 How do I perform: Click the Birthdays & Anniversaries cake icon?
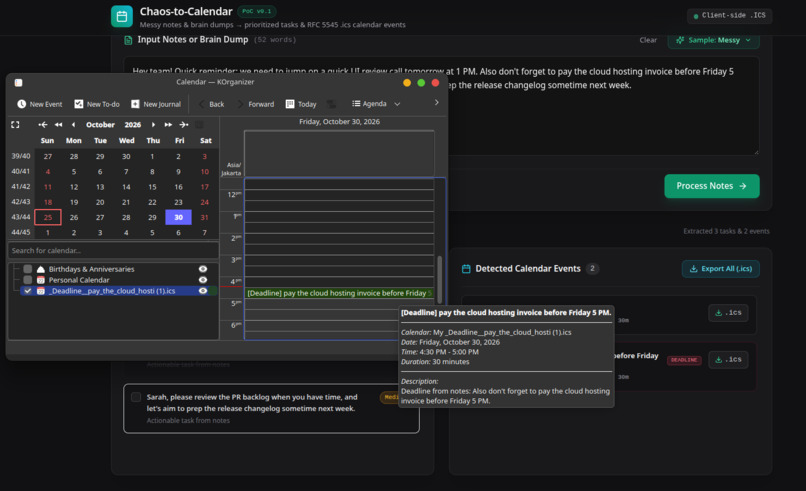click(x=41, y=269)
